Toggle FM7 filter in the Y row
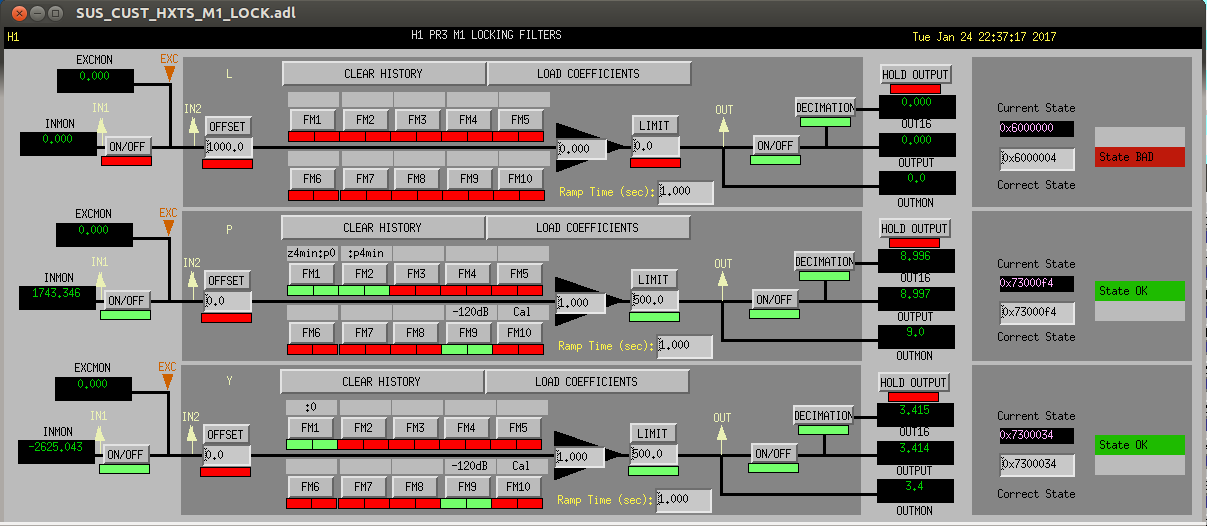The height and width of the screenshot is (526, 1207). point(363,487)
